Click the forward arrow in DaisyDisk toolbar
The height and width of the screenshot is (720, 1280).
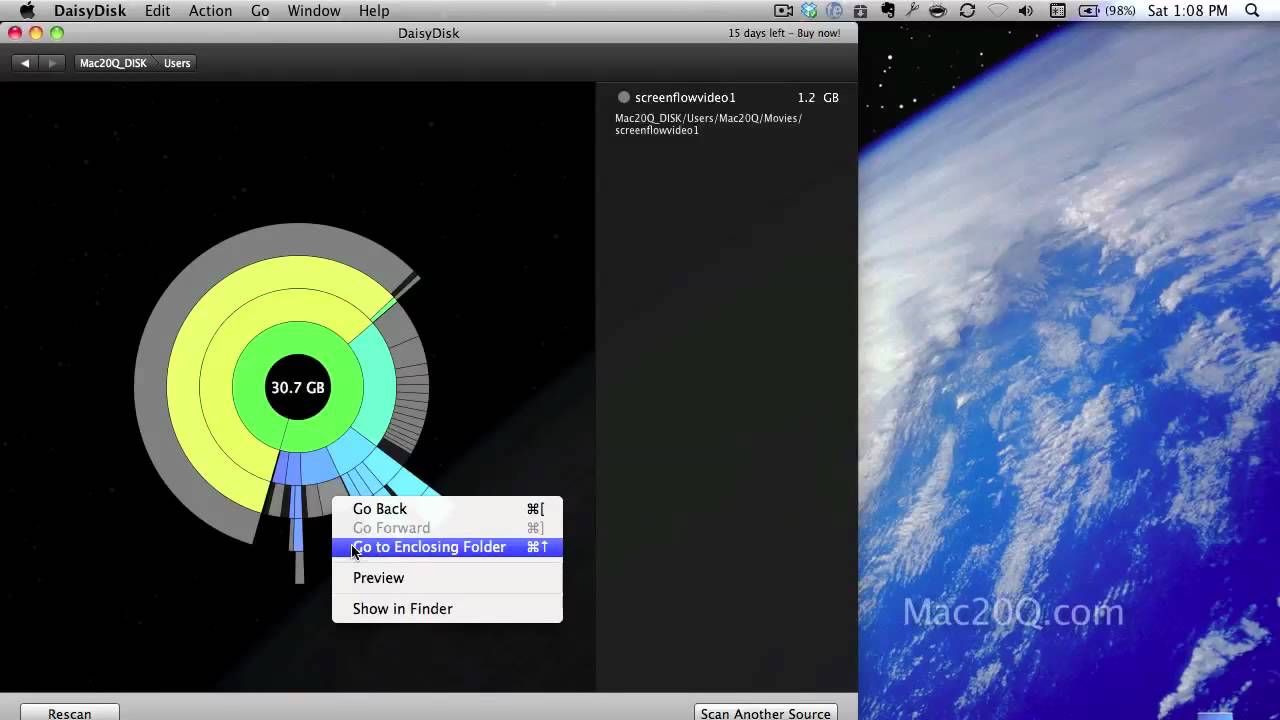click(52, 63)
